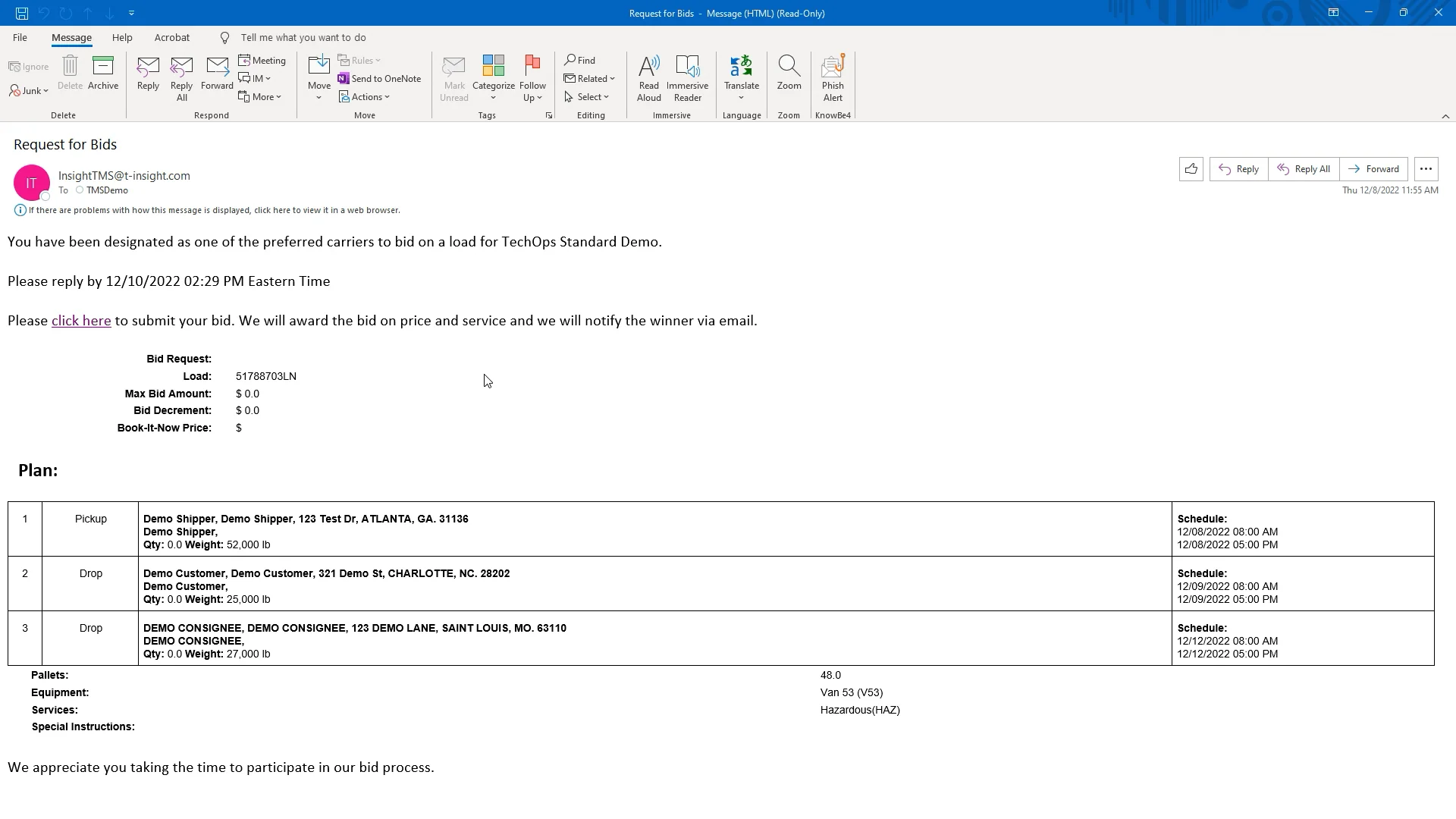Expand the Categorize dropdown
The height and width of the screenshot is (819, 1456).
coord(493,98)
